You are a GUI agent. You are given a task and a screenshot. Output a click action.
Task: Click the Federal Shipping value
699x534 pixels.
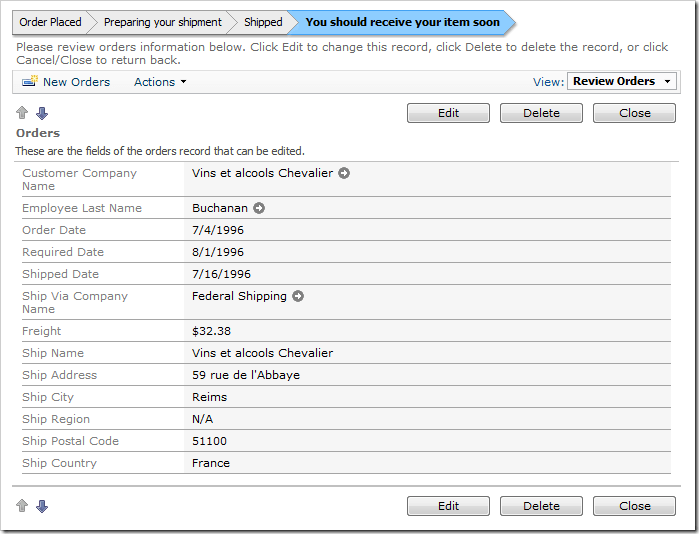(239, 296)
